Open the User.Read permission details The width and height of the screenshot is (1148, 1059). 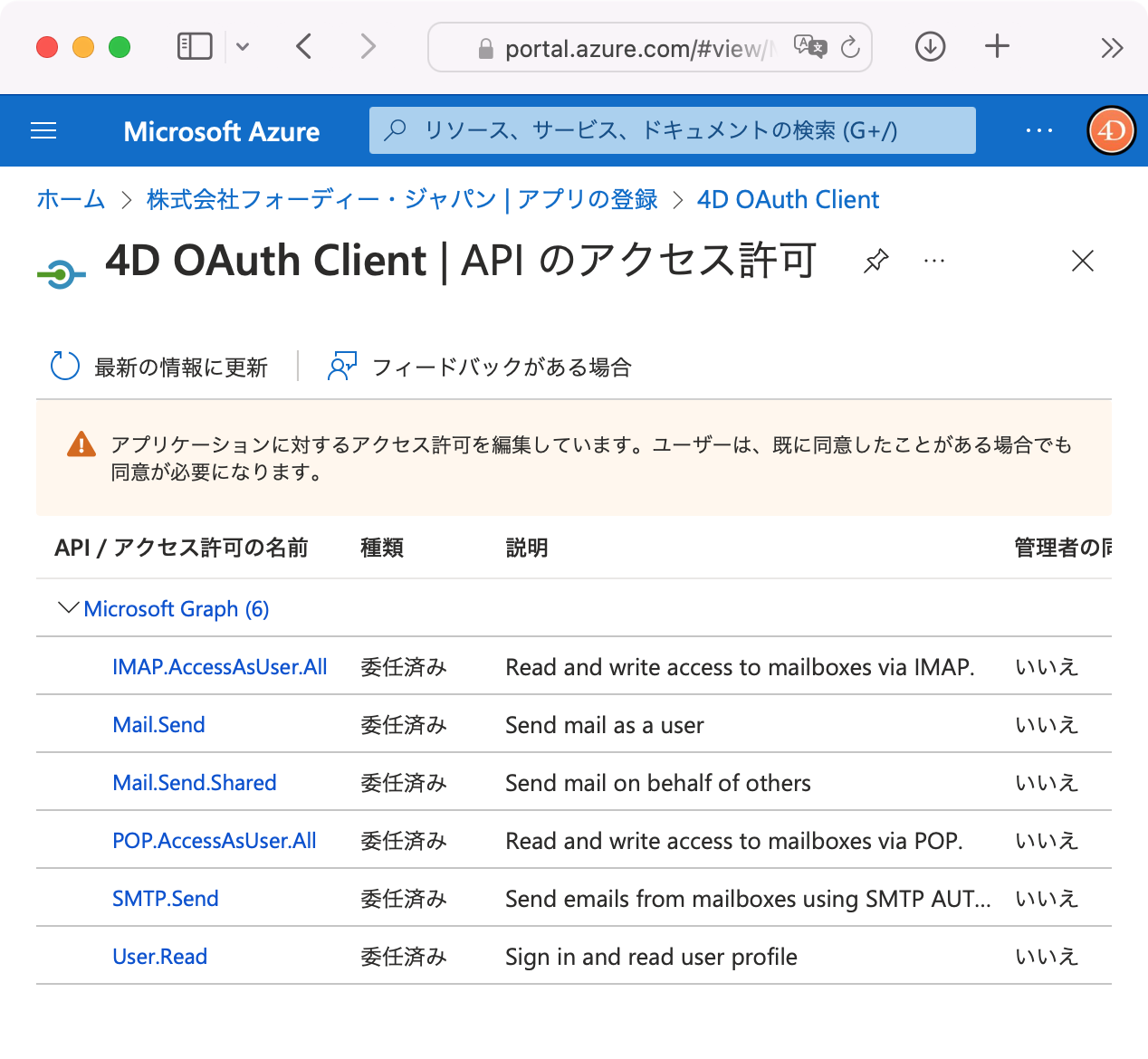[159, 957]
